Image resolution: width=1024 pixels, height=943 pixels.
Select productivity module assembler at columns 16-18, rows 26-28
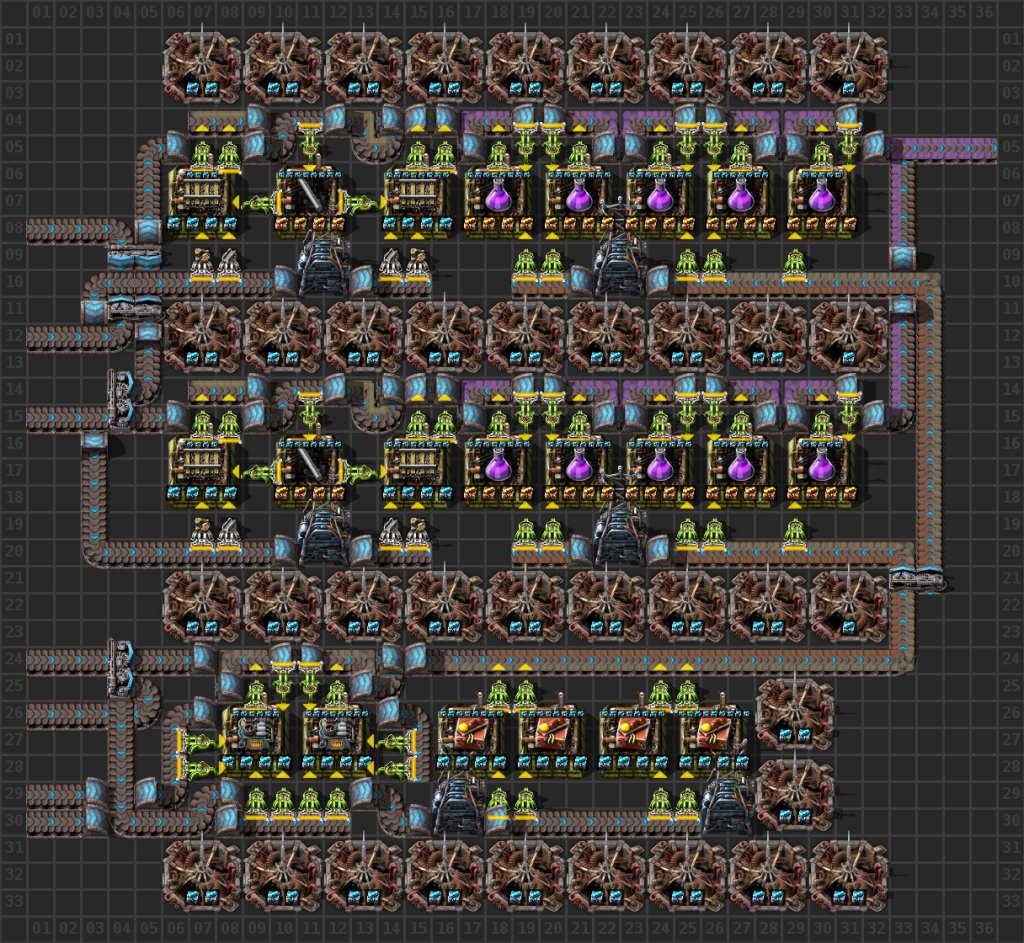471,739
